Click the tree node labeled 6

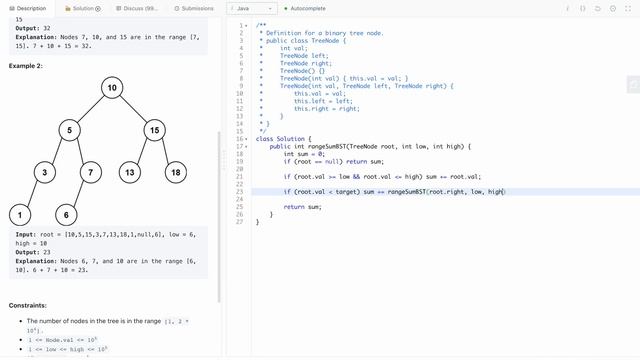pos(66,215)
